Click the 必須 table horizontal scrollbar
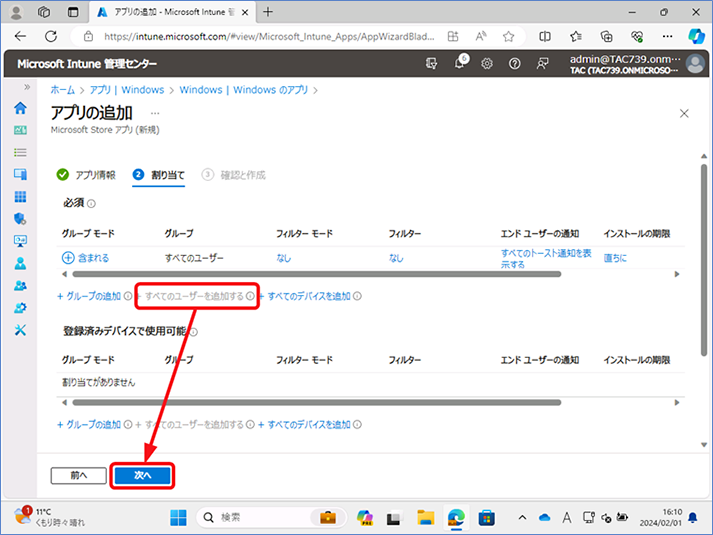Screen dimensions: 713x535 click(316, 274)
